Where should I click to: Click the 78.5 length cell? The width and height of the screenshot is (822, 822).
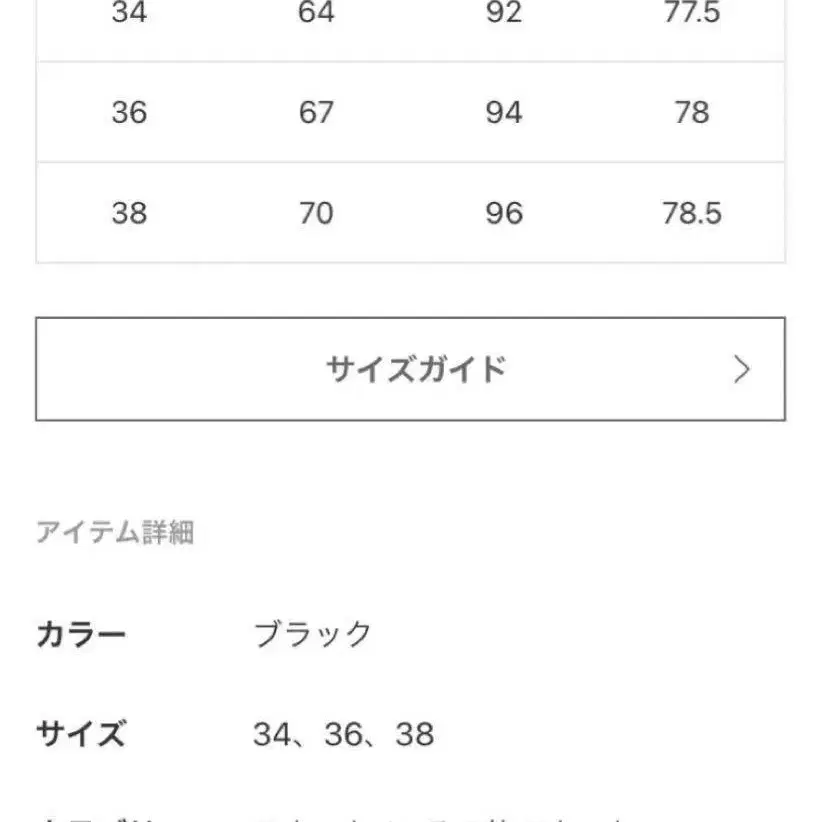[x=691, y=213]
